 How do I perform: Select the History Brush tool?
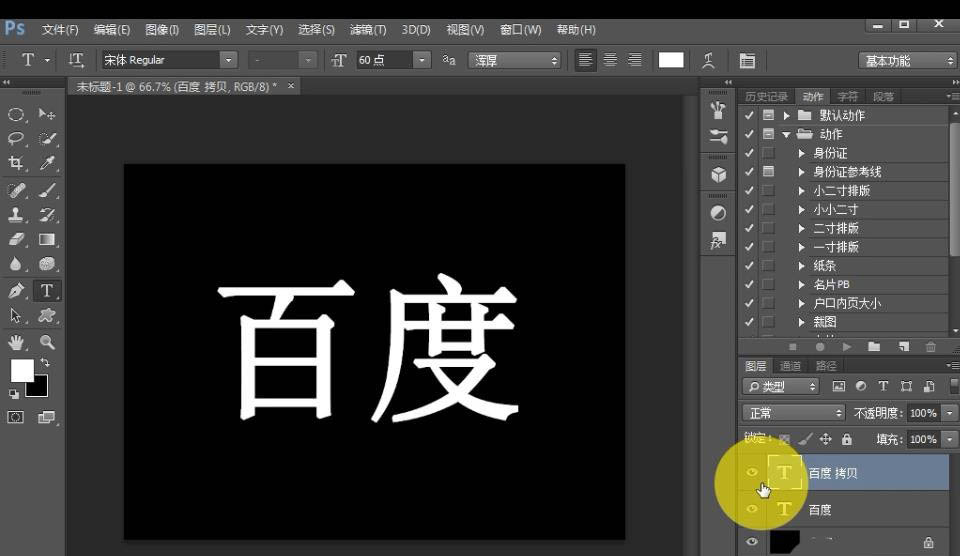click(x=47, y=215)
